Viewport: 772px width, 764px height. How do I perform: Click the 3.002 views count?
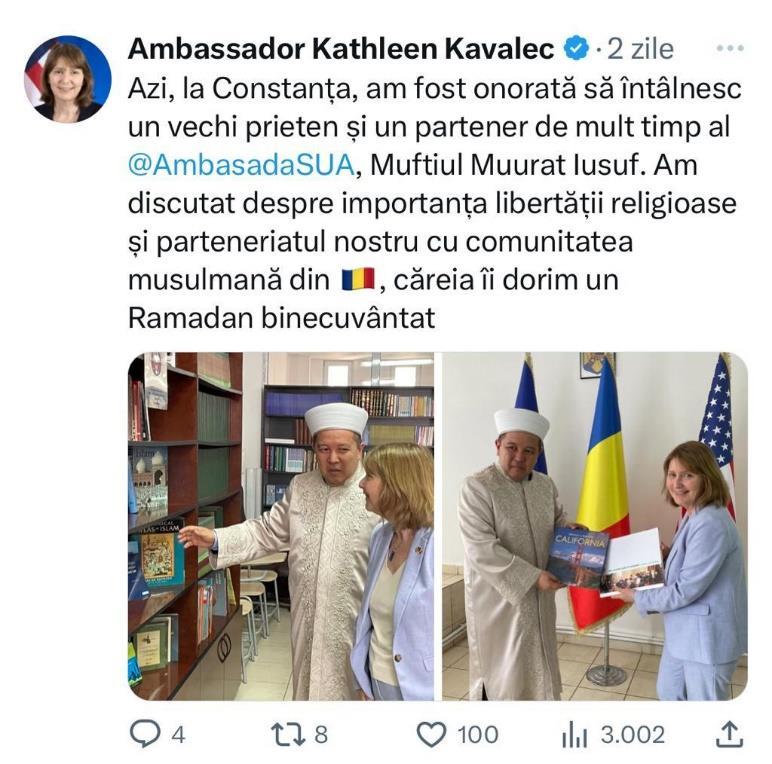point(633,735)
